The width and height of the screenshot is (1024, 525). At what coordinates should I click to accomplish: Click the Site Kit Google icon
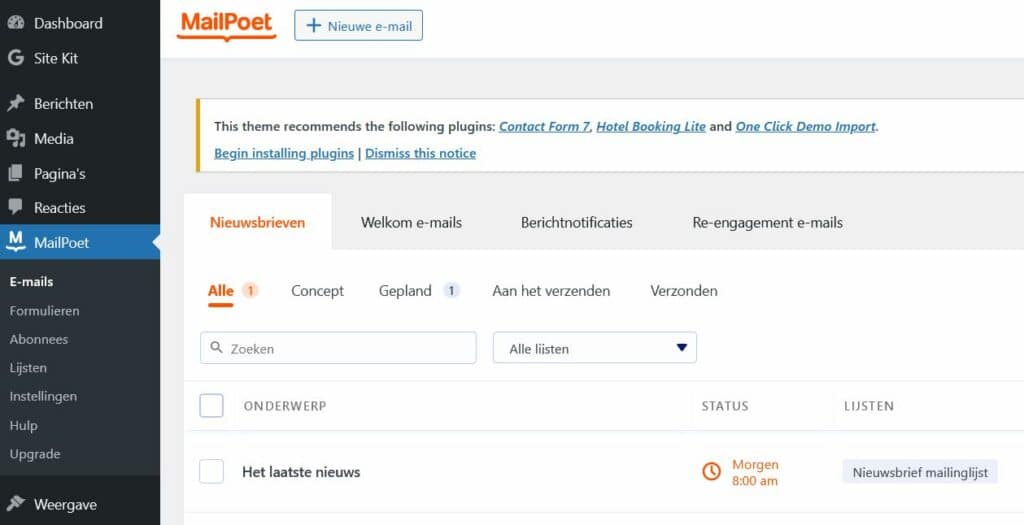coord(16,58)
